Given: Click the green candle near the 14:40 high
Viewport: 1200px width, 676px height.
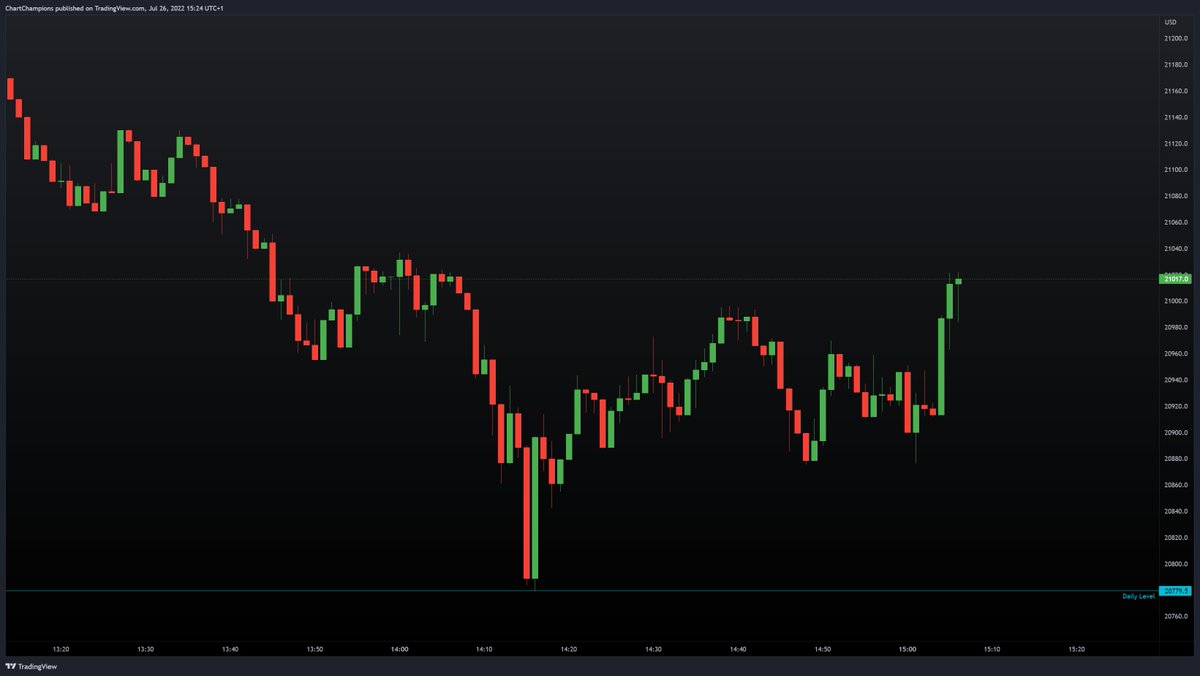Looking at the screenshot, I should tap(722, 330).
